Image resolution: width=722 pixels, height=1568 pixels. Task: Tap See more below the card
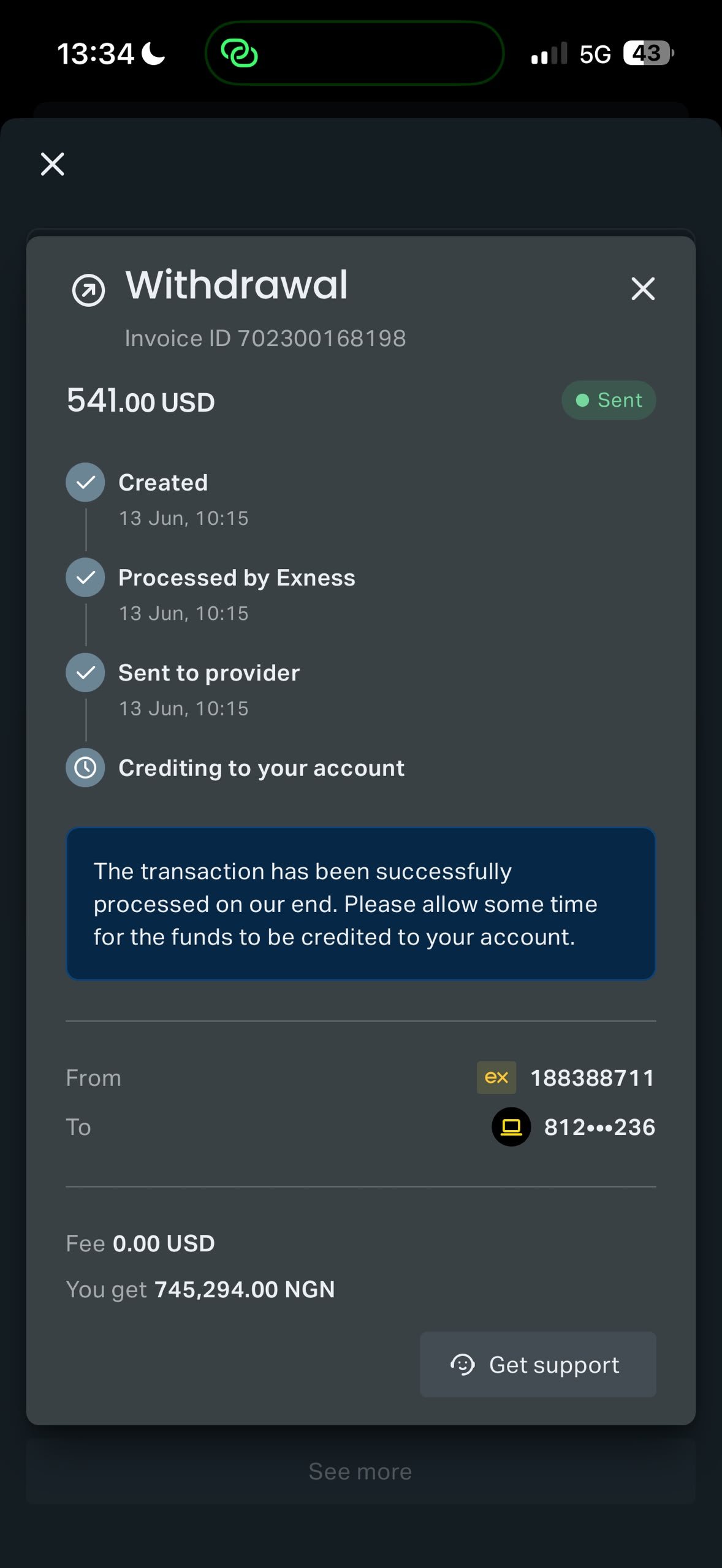tap(360, 1471)
